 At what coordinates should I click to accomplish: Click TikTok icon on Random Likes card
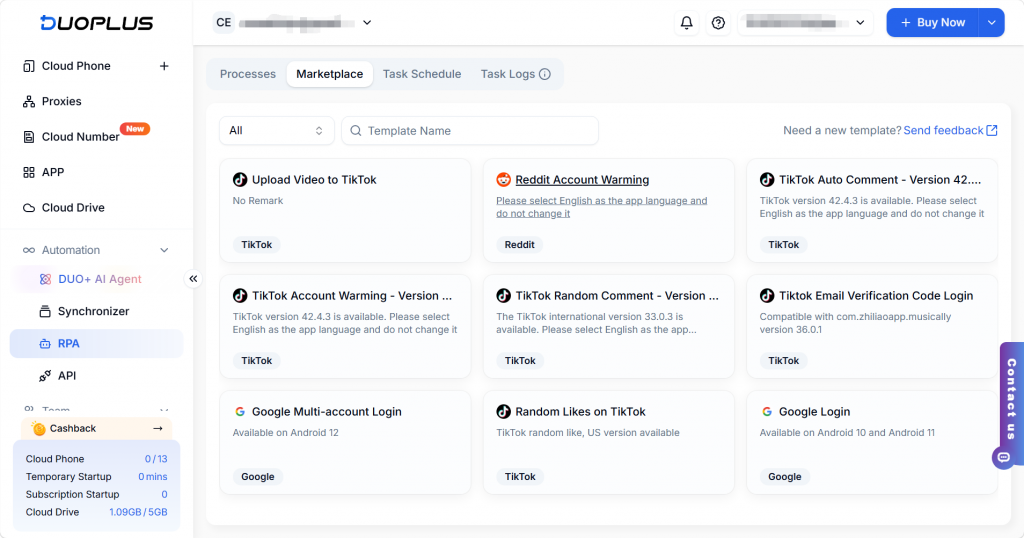point(504,411)
